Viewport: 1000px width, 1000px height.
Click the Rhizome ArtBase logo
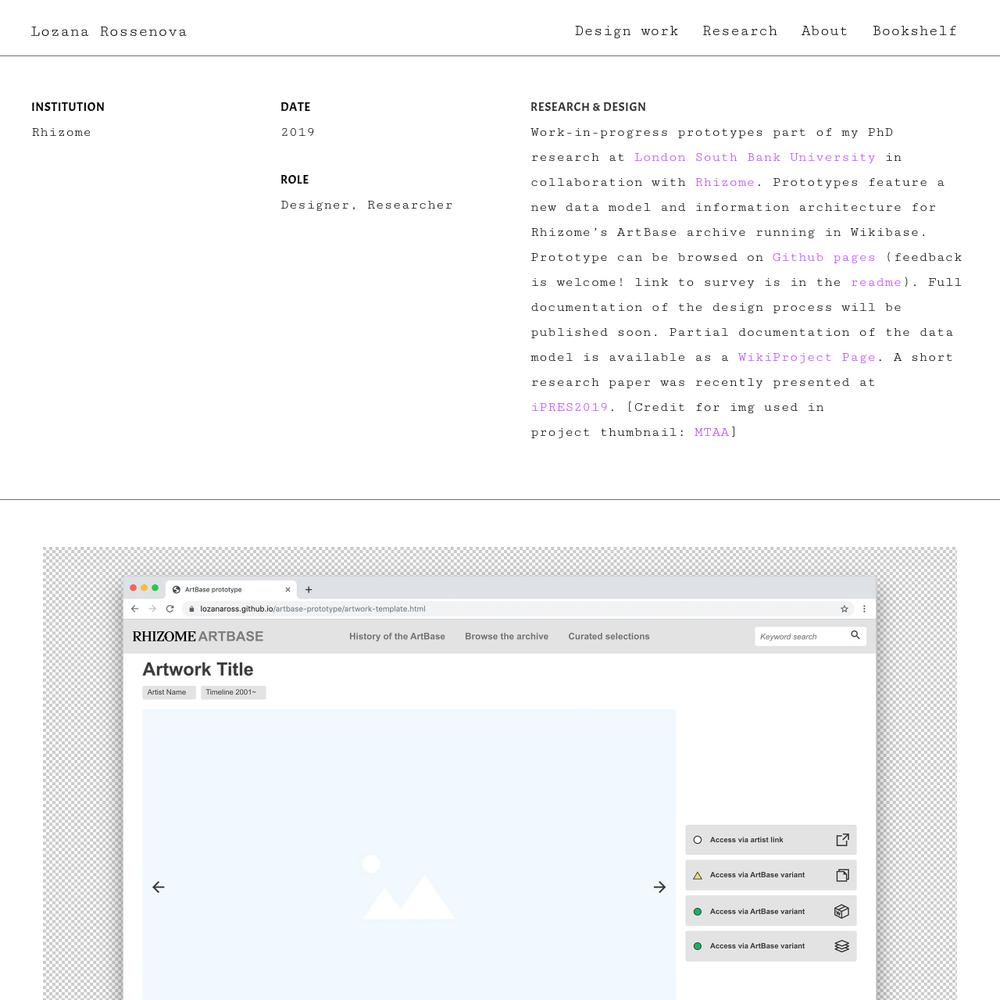point(198,636)
